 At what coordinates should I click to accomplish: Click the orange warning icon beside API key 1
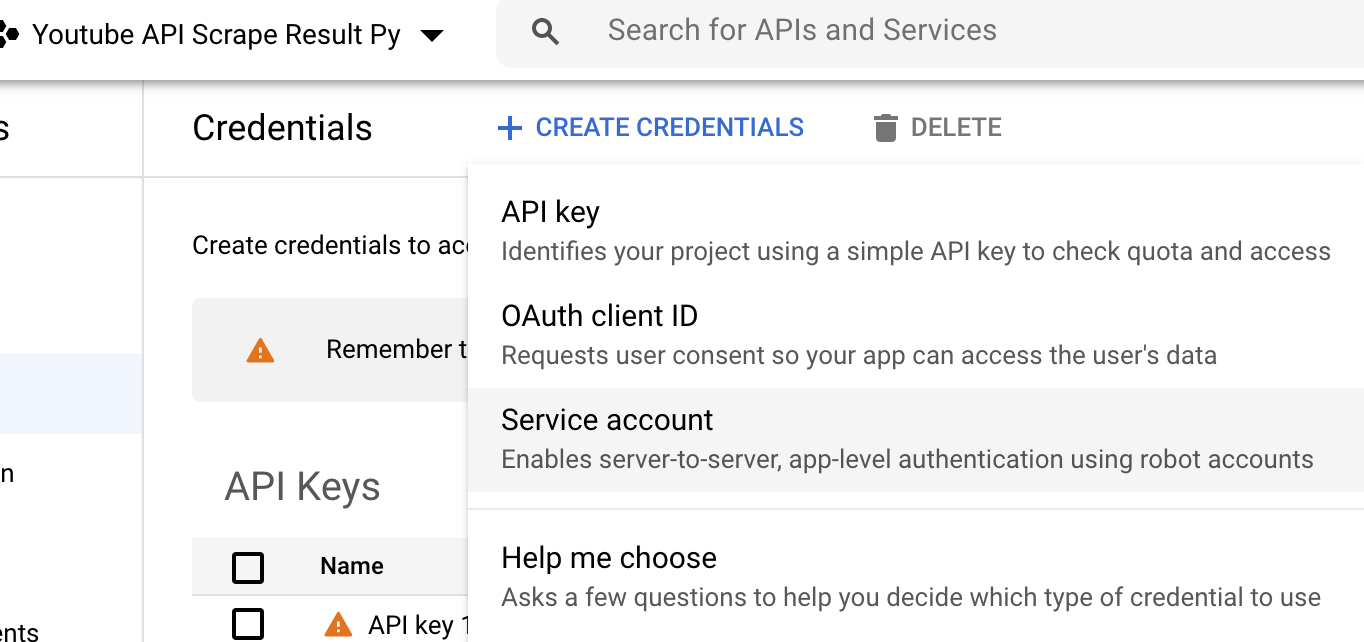pyautogui.click(x=338, y=625)
